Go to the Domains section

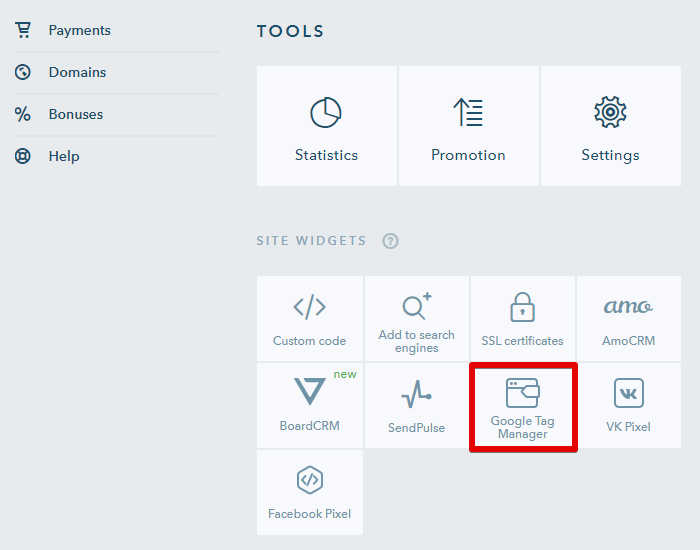[x=77, y=72]
